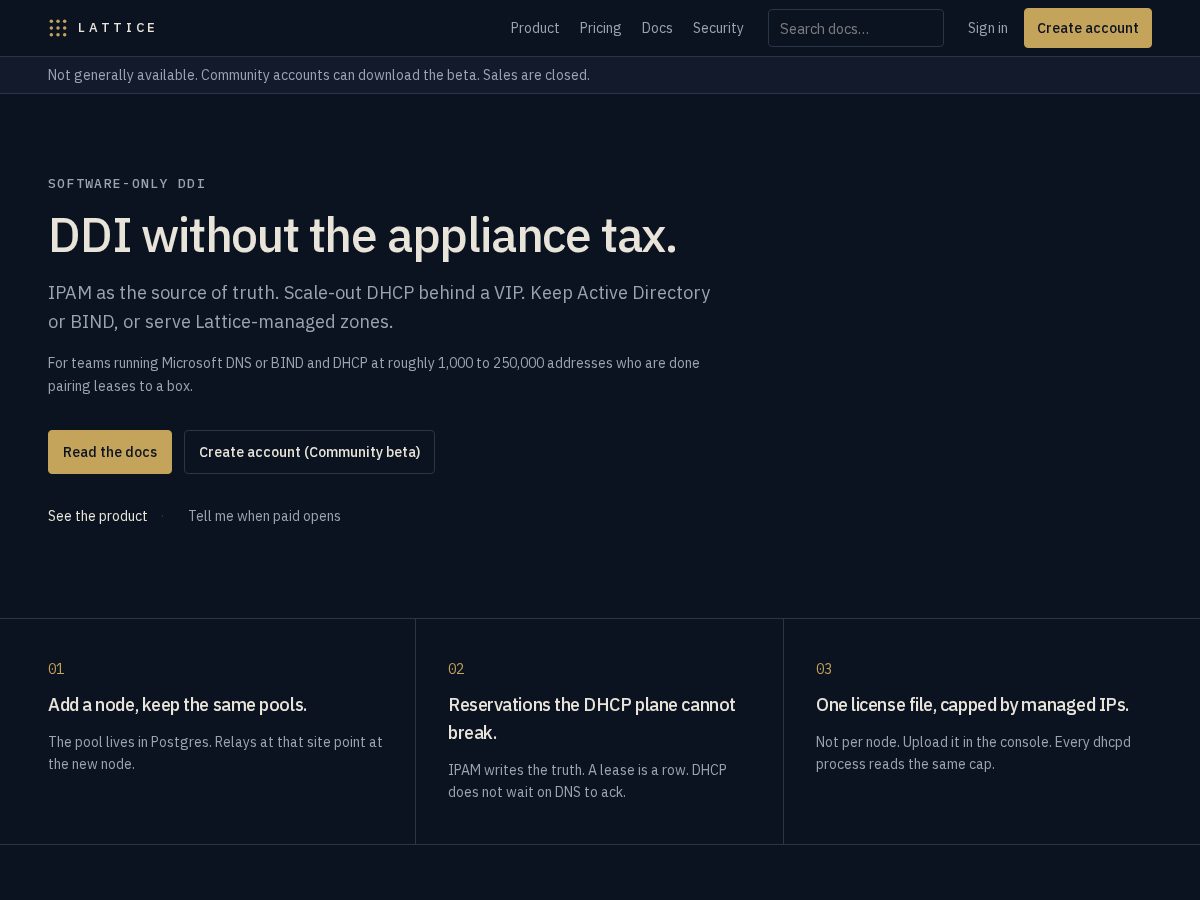The height and width of the screenshot is (900, 1200).
Task: Click The pool lives in Postgres description
Action: tap(215, 753)
